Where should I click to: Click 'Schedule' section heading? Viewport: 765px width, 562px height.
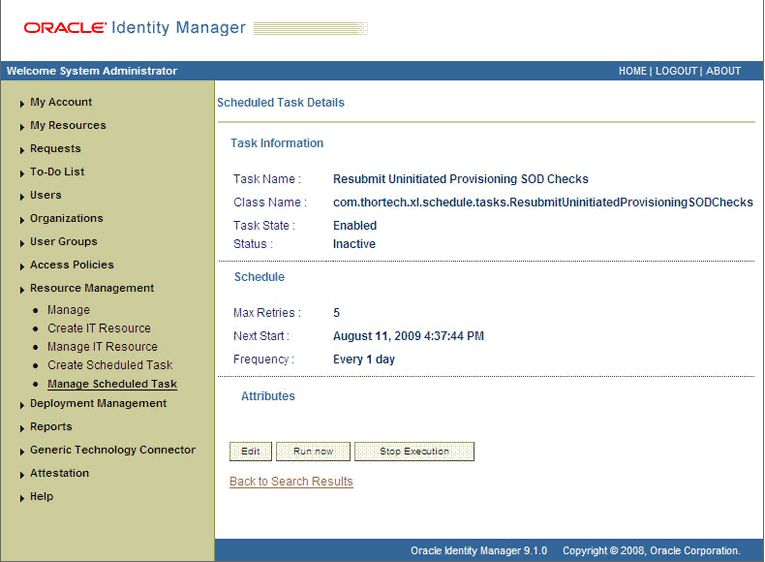click(259, 277)
